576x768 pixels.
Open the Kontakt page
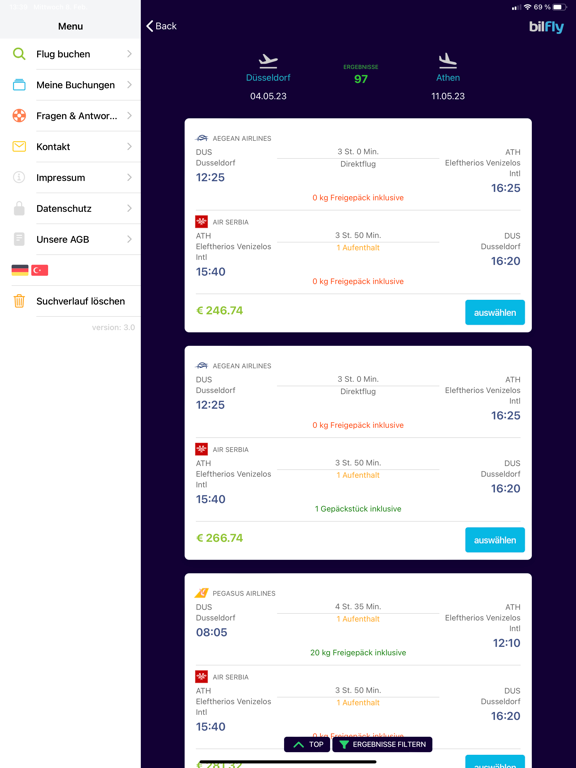(x=70, y=146)
